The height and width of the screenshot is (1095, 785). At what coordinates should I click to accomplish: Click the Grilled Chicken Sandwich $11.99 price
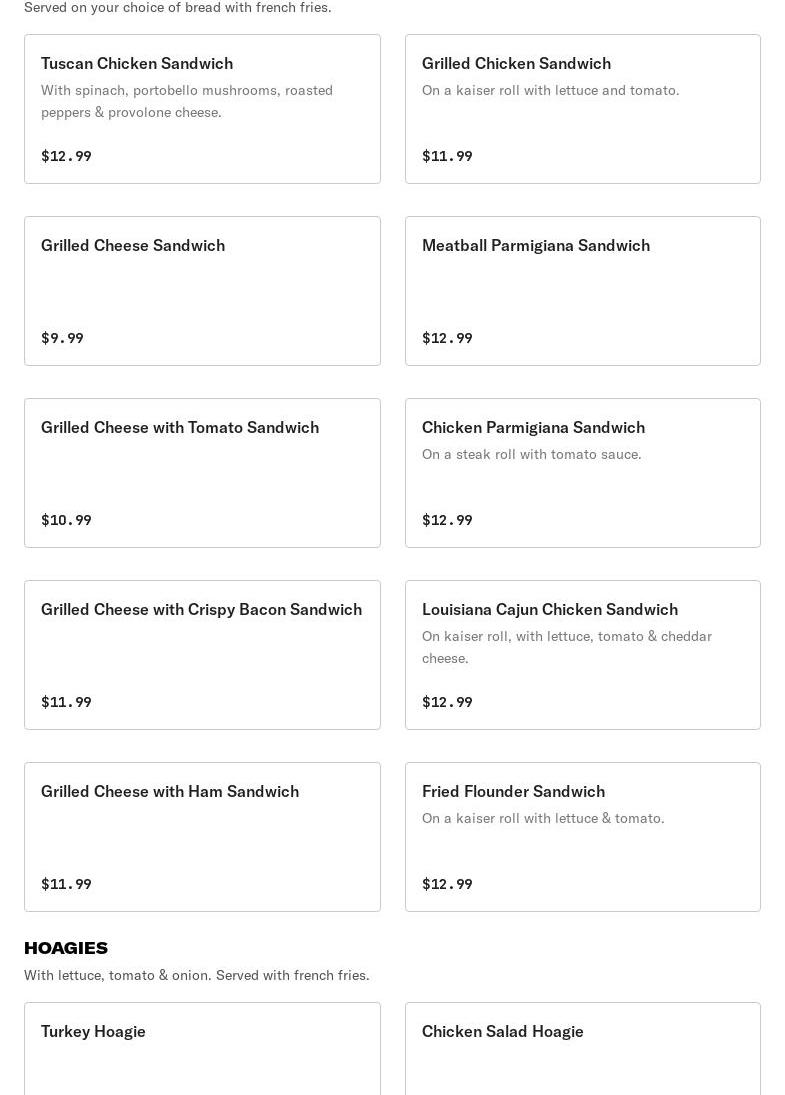[x=447, y=156]
